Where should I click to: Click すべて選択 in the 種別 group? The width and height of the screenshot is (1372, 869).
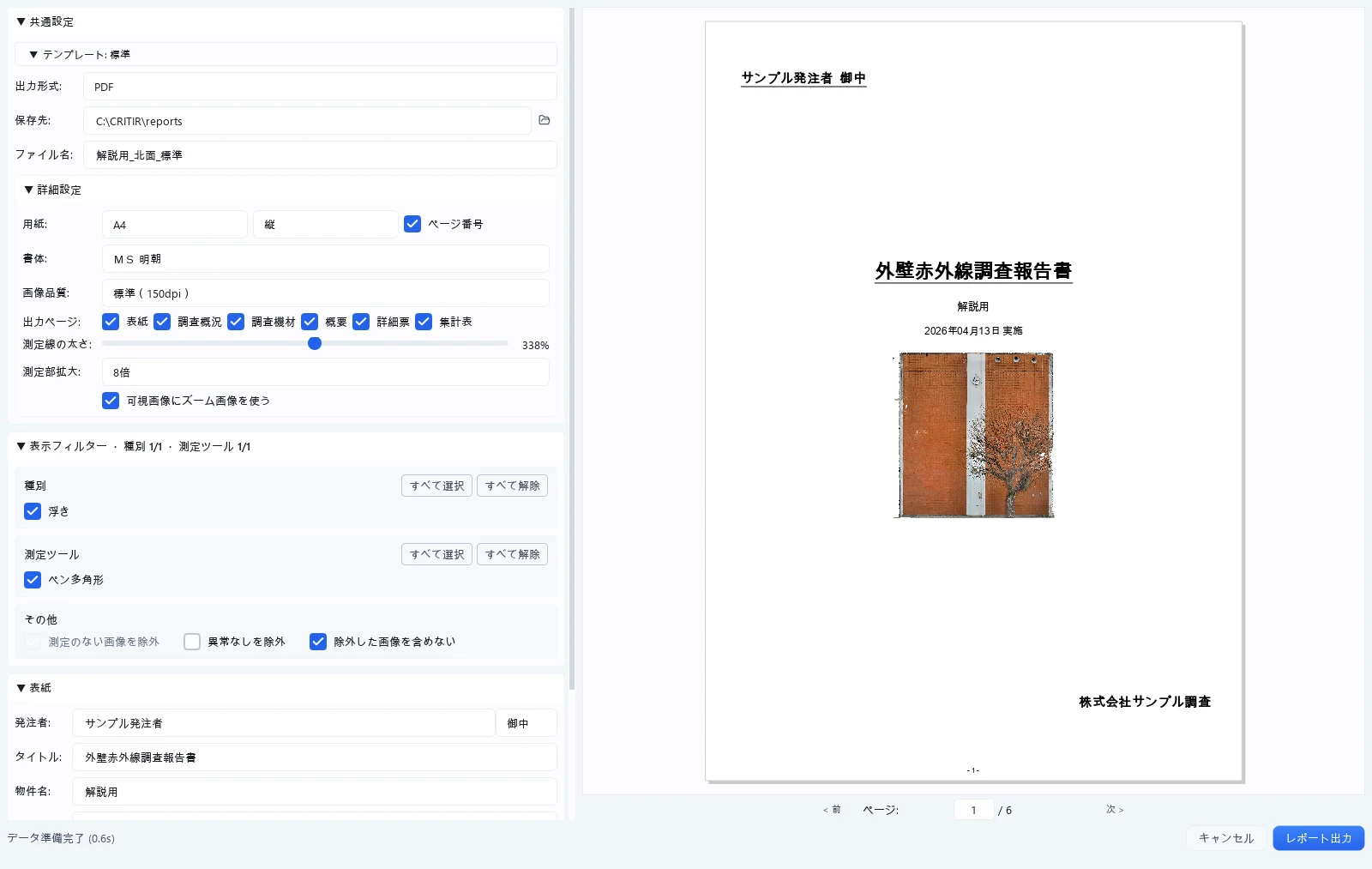pos(436,486)
